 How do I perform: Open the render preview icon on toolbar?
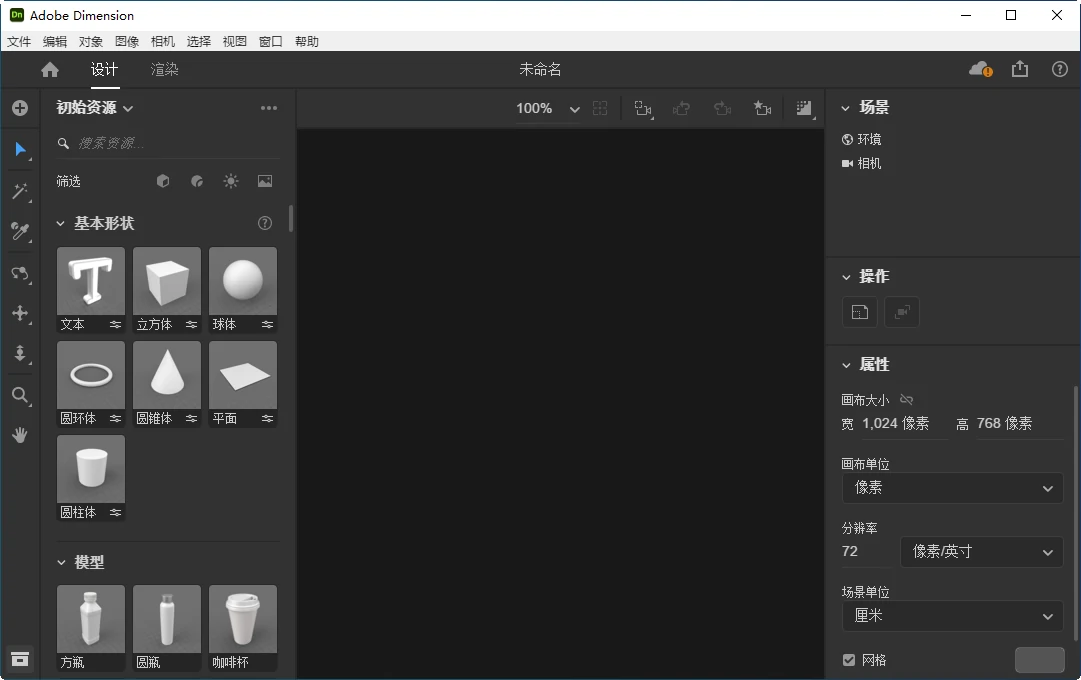point(805,108)
